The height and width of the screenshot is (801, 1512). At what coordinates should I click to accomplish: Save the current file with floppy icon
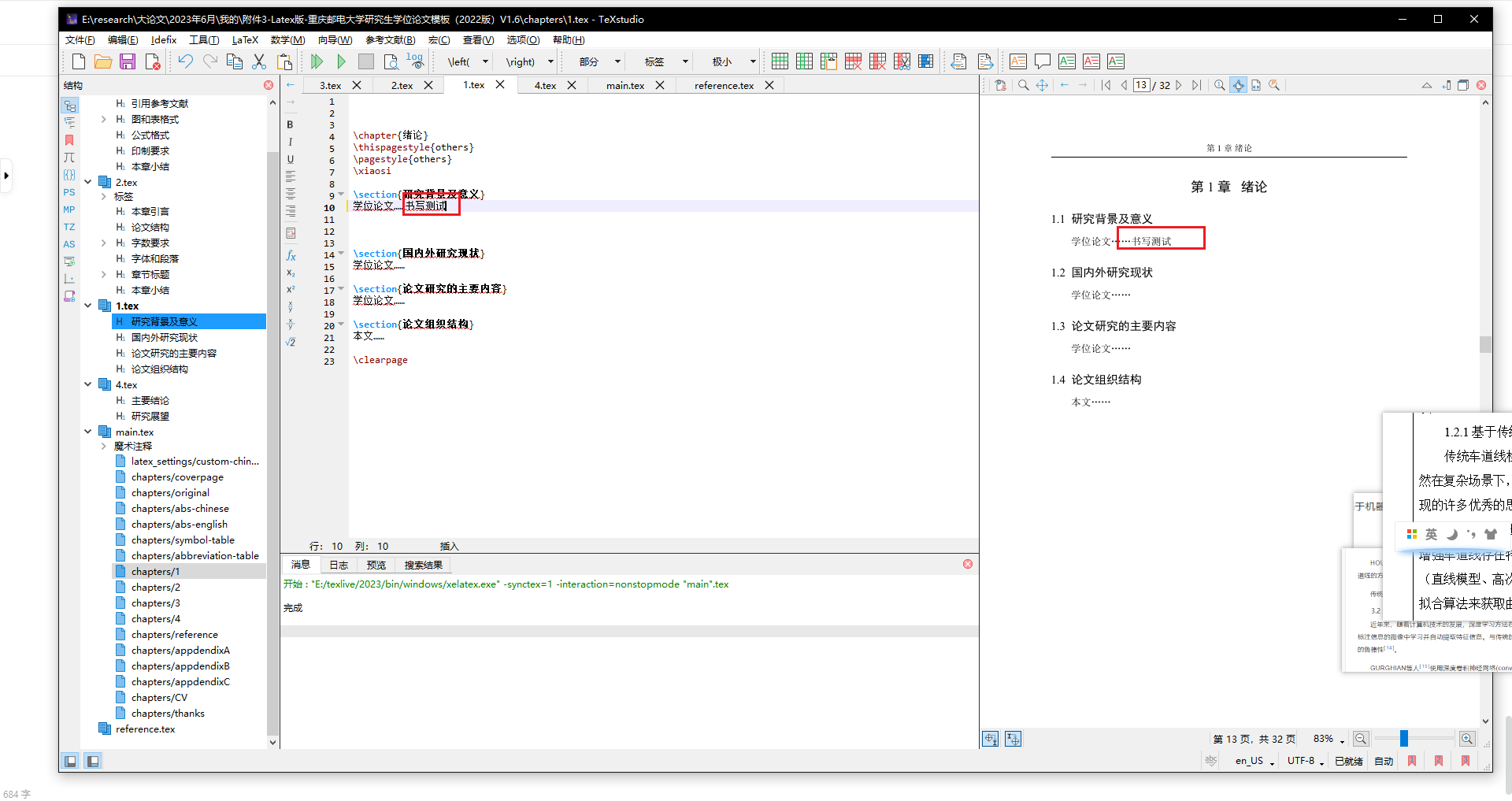click(128, 61)
